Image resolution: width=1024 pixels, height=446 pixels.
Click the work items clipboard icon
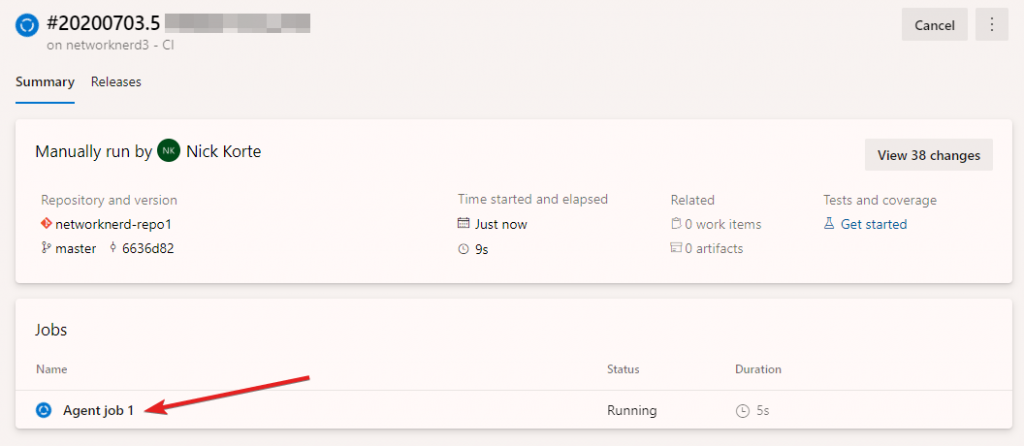[676, 224]
